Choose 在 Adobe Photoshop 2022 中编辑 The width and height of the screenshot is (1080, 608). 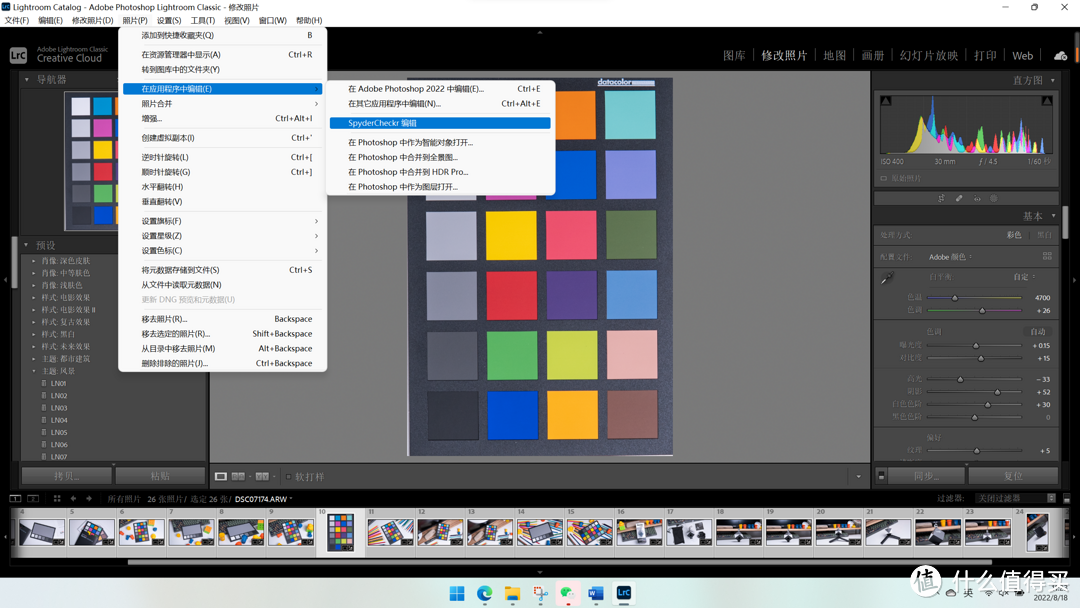point(440,88)
